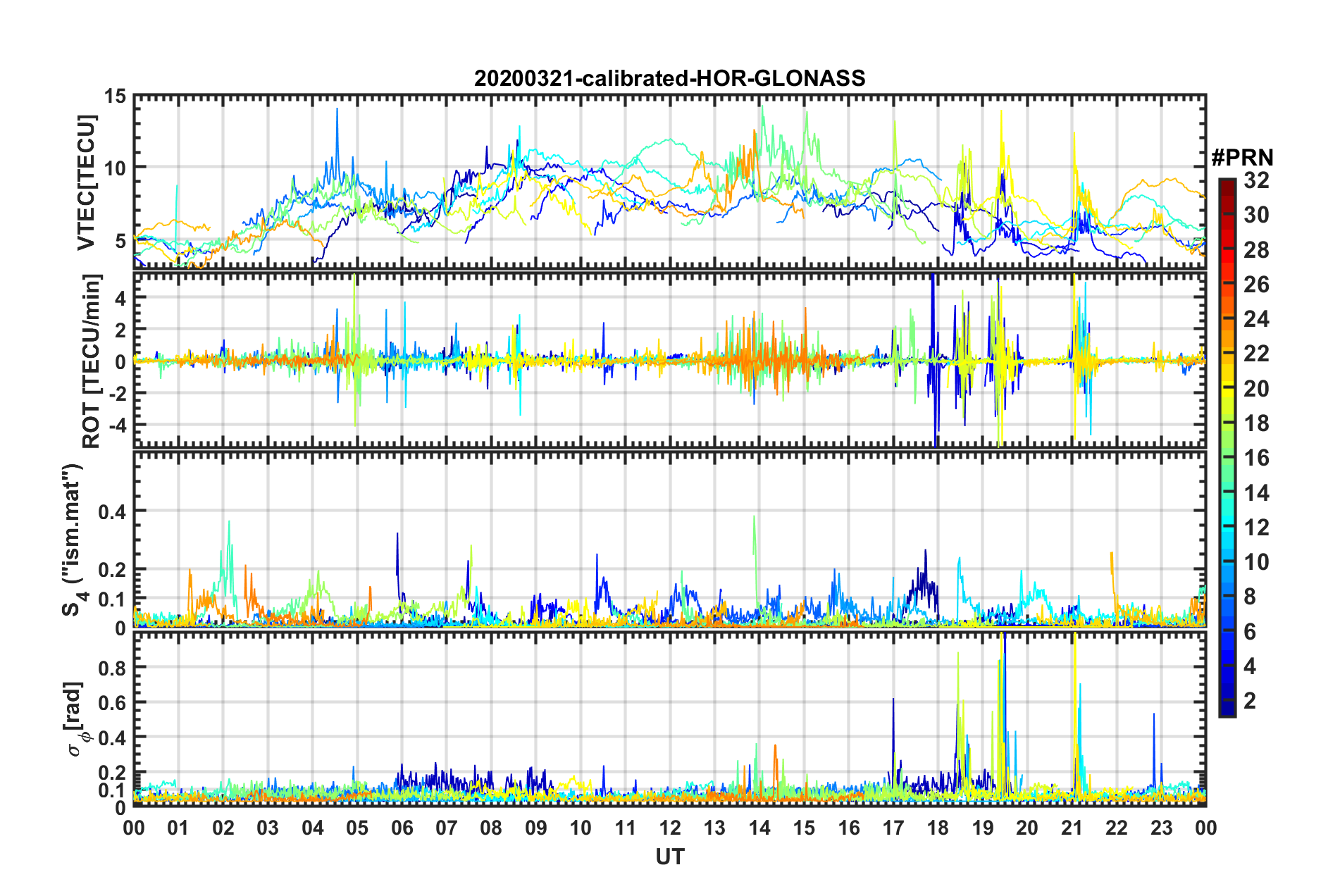This screenshot has height=896, width=1340.
Task: Click UT axis tick label 06
Action: (x=402, y=828)
